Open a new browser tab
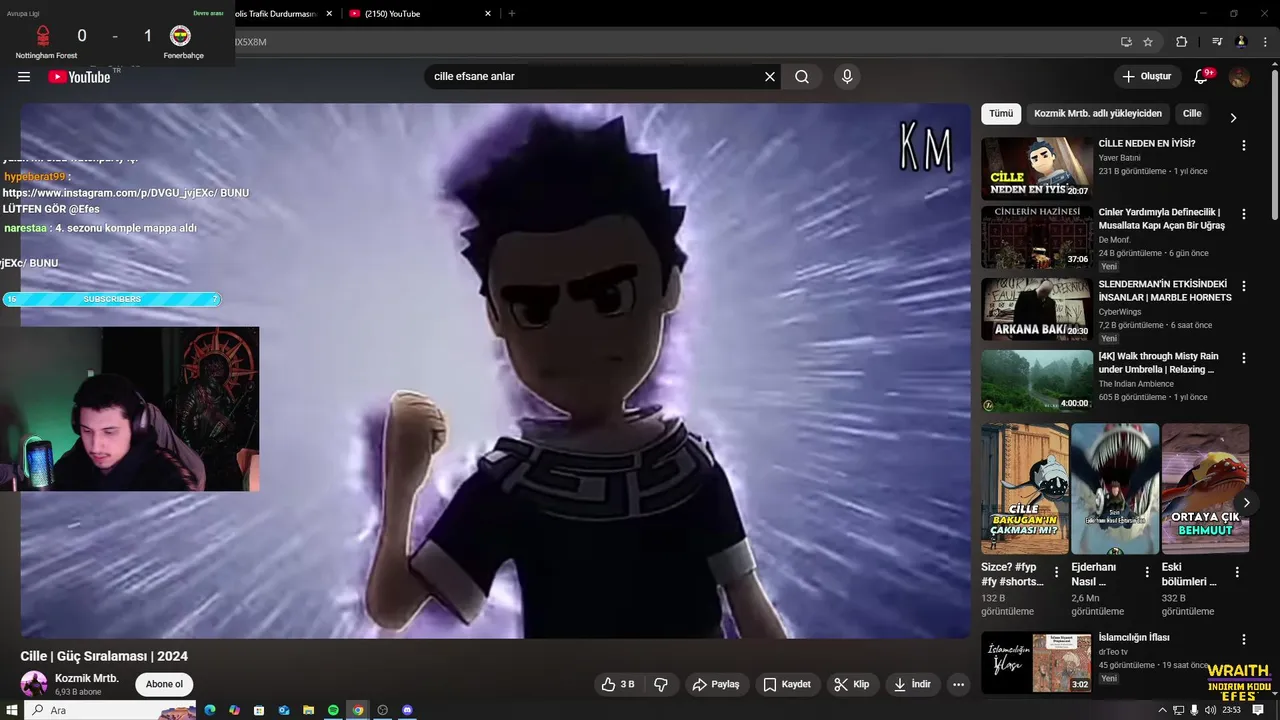 (x=512, y=14)
